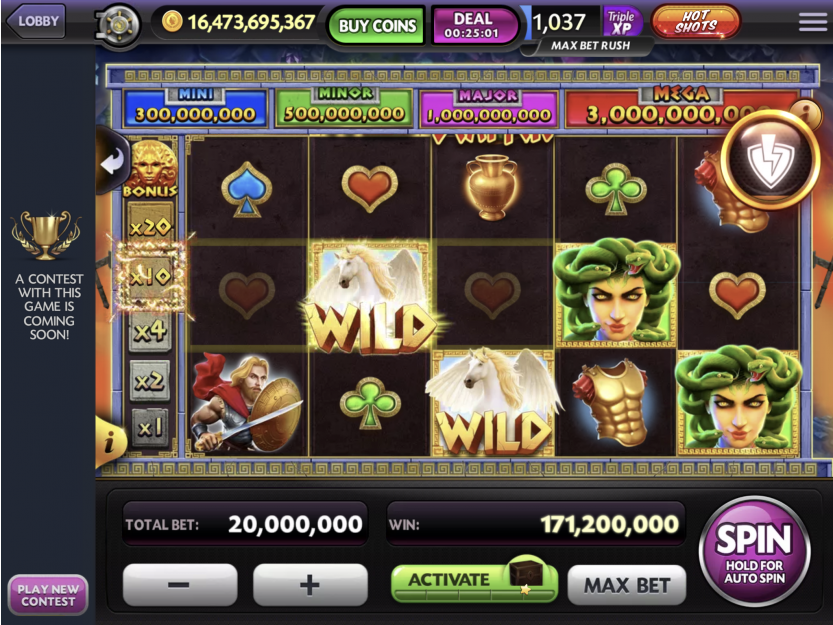Tap the Medusa Bonus head icon
This screenshot has width=833, height=625.
pyautogui.click(x=151, y=169)
